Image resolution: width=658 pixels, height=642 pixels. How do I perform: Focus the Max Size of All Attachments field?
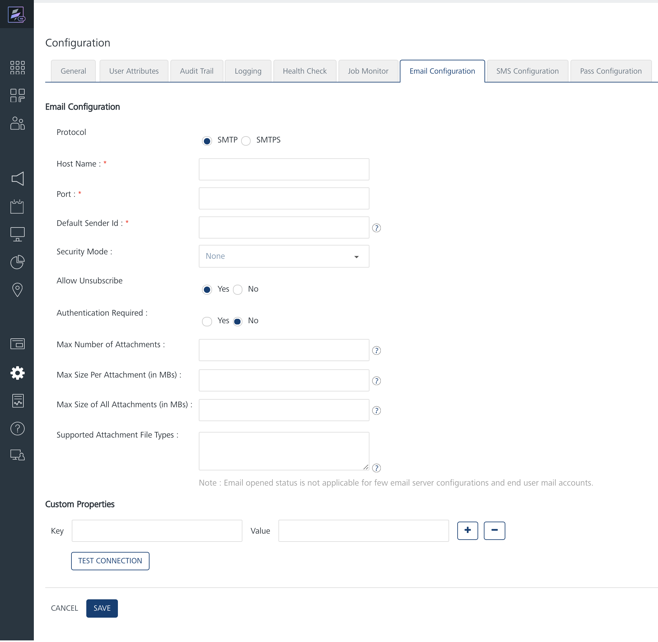pos(284,410)
